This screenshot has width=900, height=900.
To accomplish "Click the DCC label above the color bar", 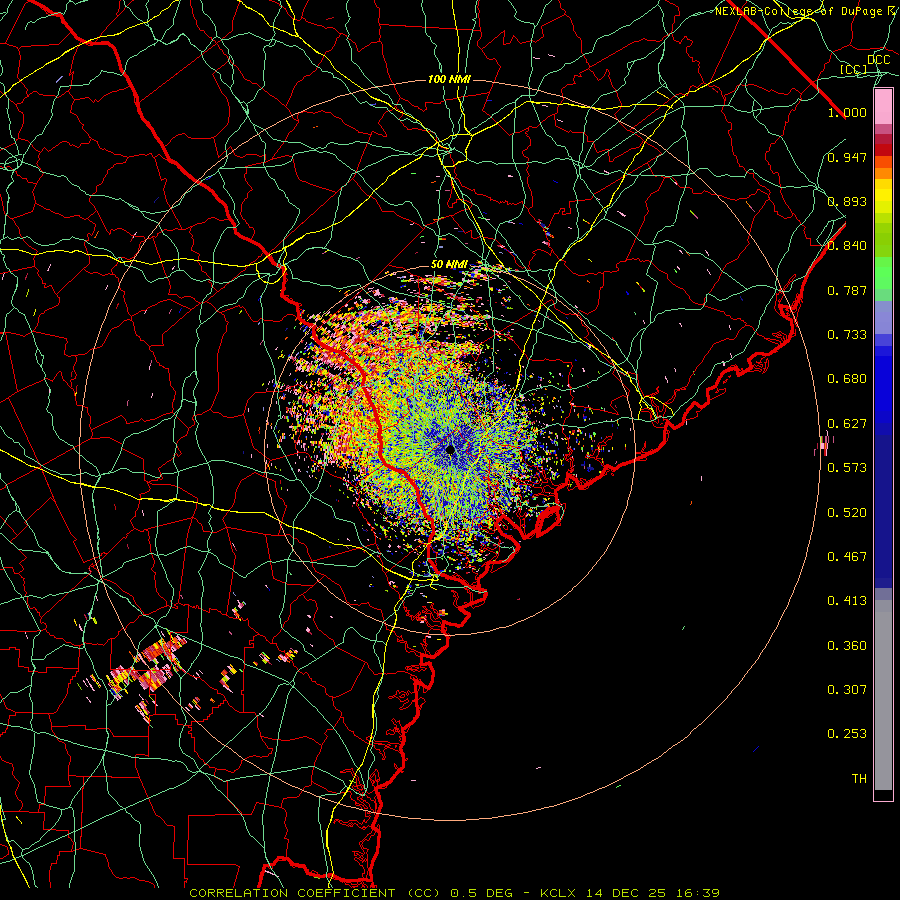I will pos(879,60).
